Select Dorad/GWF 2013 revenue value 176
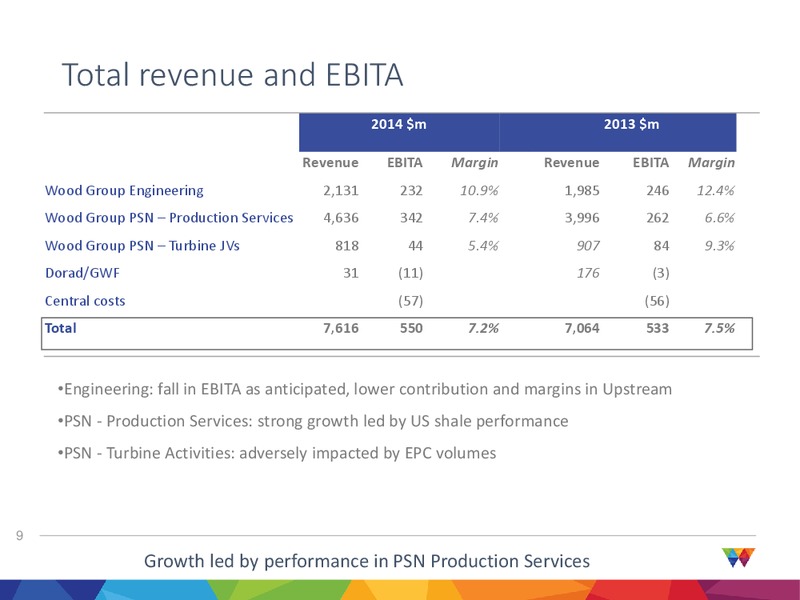Viewport: 800px width, 600px height. pyautogui.click(x=588, y=273)
